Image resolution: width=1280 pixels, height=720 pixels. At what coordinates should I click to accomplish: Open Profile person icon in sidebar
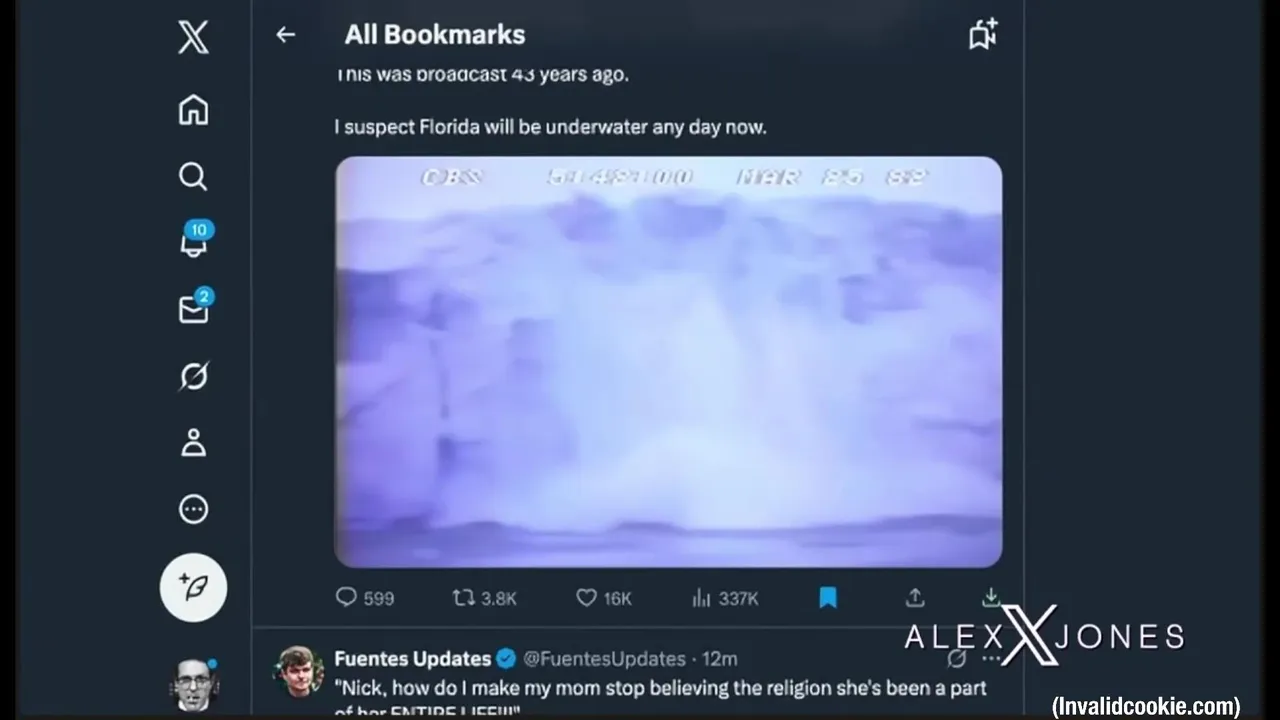[x=193, y=442]
